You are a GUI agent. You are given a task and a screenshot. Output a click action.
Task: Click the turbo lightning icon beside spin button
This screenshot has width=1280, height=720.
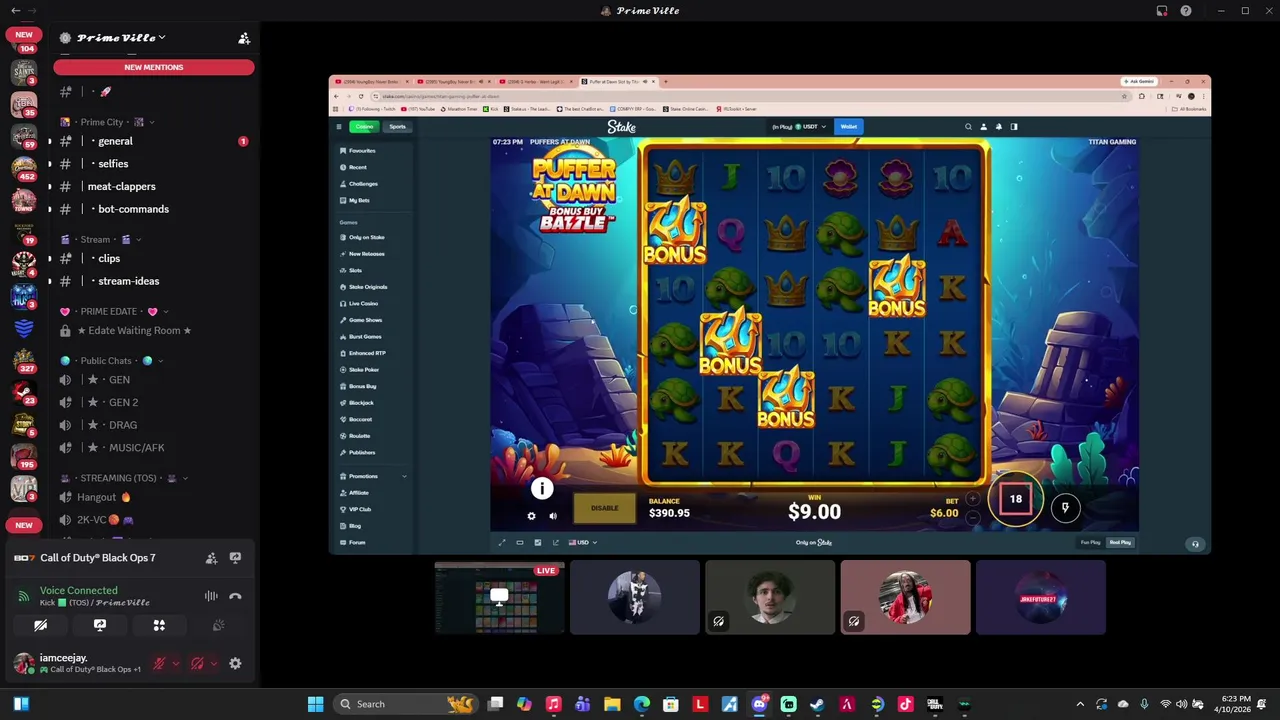[1065, 508]
